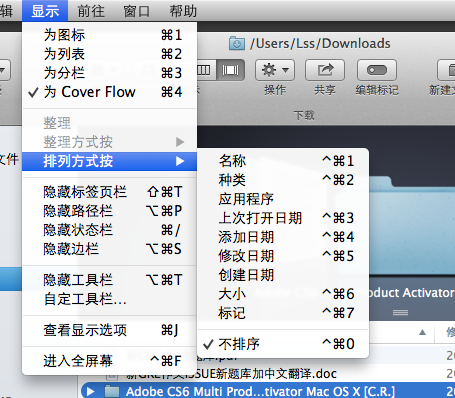This screenshot has width=455, height=398.
Task: Open the 前往 menu
Action: coord(91,11)
